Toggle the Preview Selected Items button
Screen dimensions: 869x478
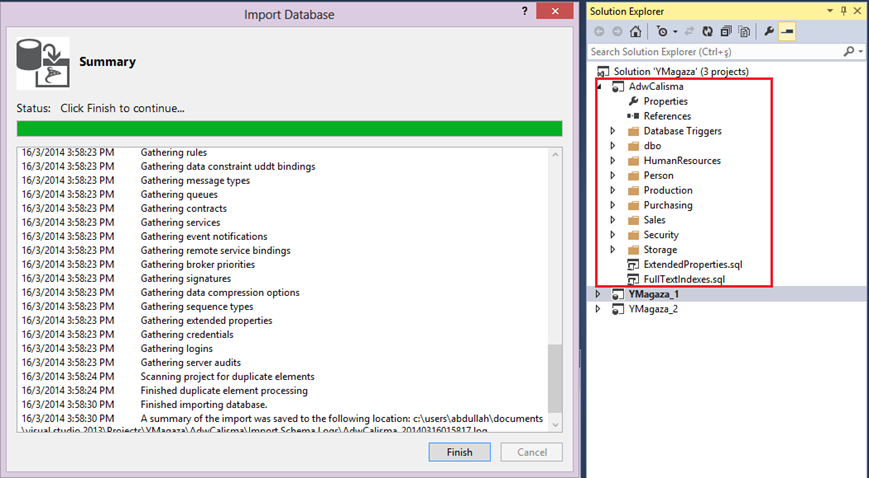(787, 32)
